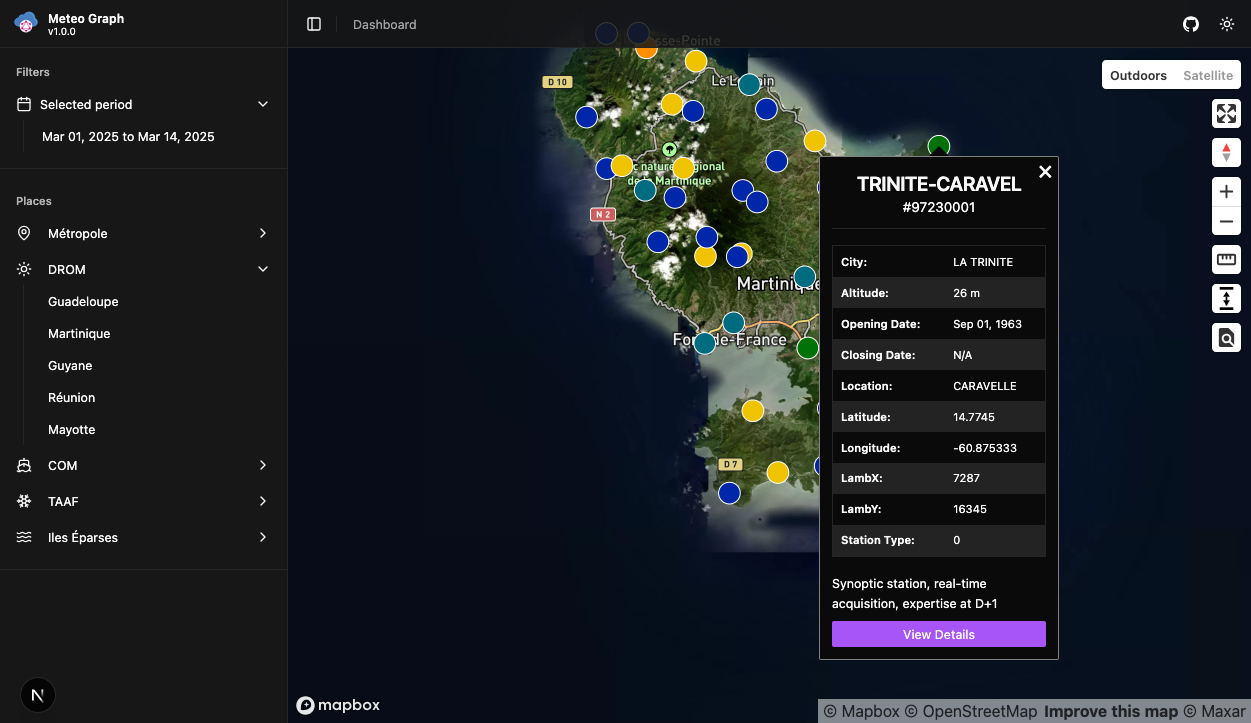
Task: Close the TRINITE-CARAVEL station popup
Action: point(1045,172)
